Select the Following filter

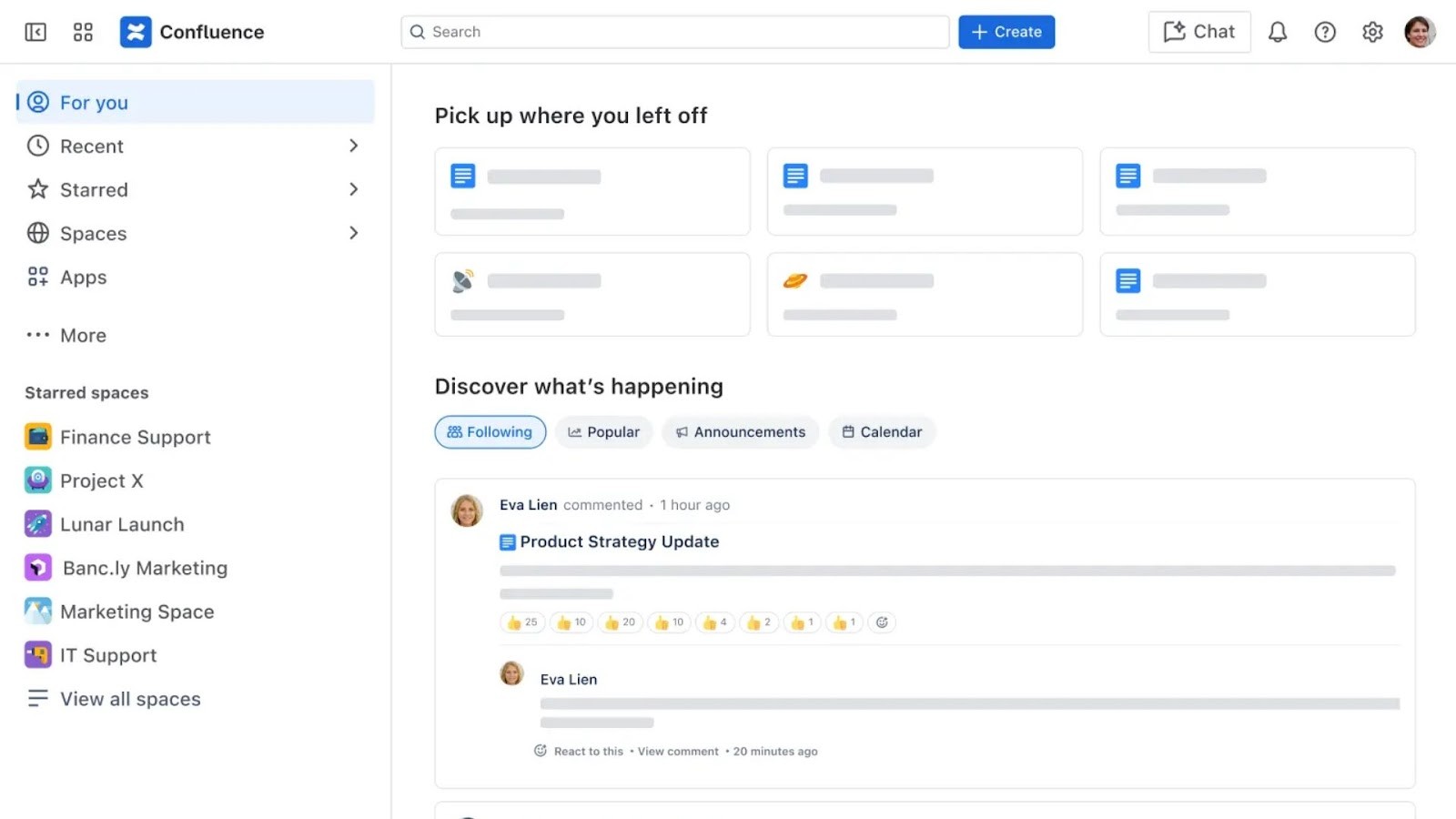tap(490, 431)
